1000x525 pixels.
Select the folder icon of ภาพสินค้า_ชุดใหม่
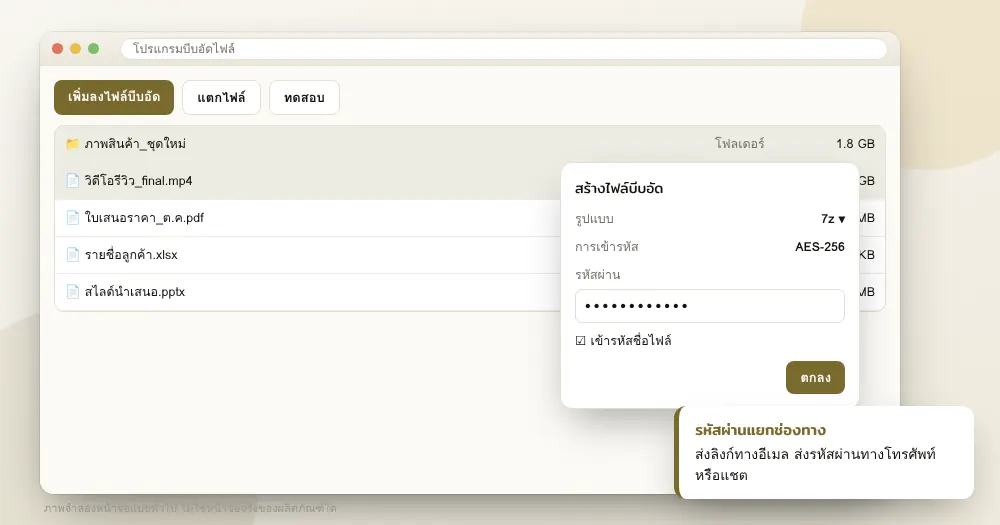coord(73,144)
